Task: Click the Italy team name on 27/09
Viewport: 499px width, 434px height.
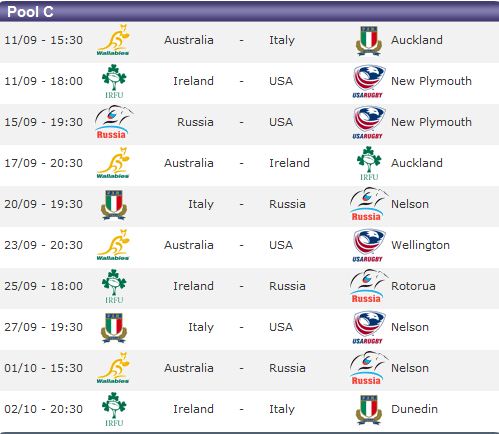Action: click(201, 327)
